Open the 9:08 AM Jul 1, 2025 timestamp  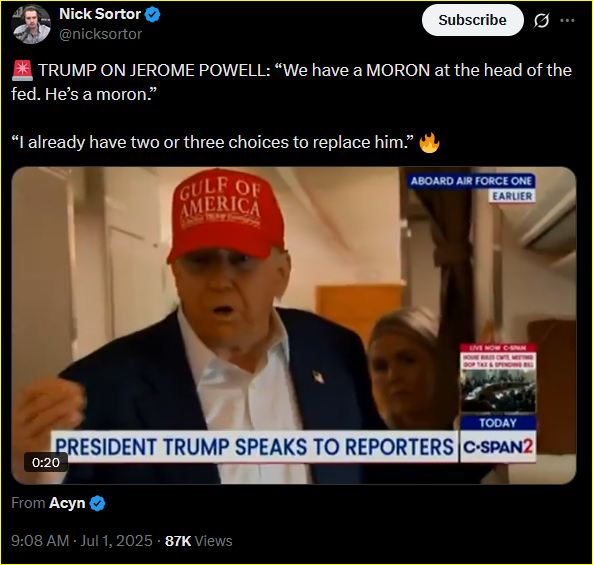pos(82,541)
